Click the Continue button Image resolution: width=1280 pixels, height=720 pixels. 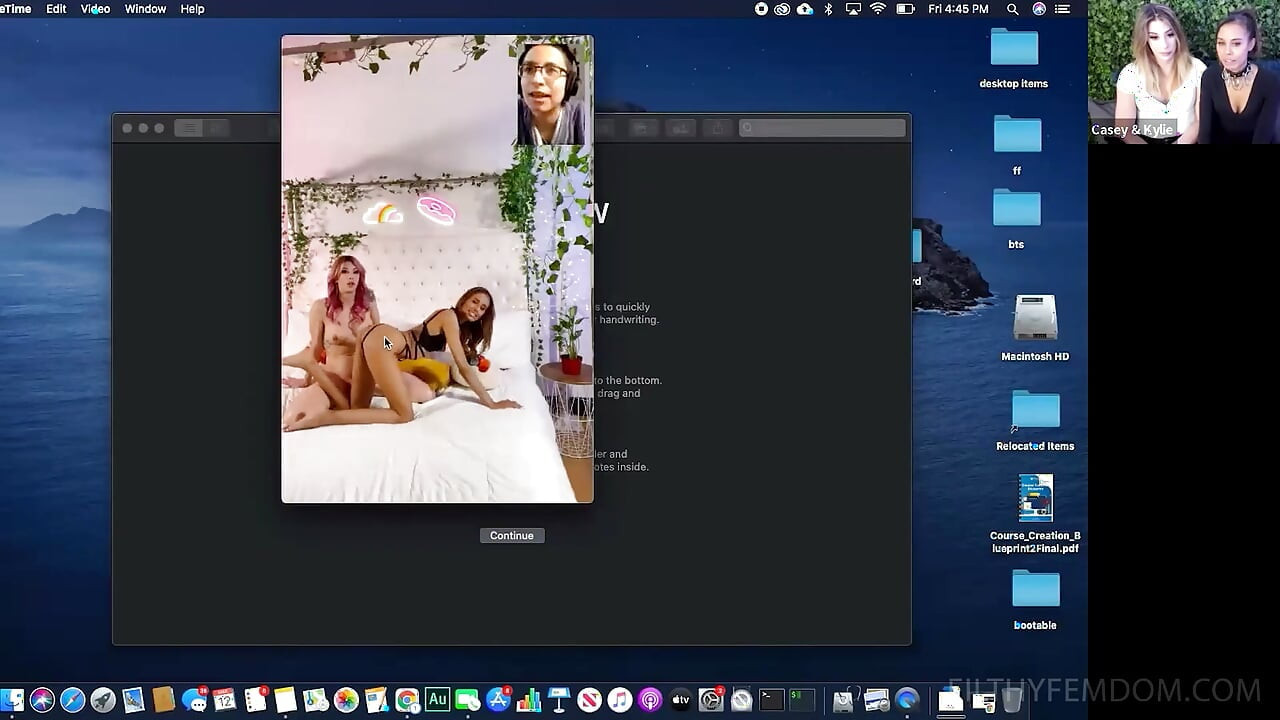point(512,536)
